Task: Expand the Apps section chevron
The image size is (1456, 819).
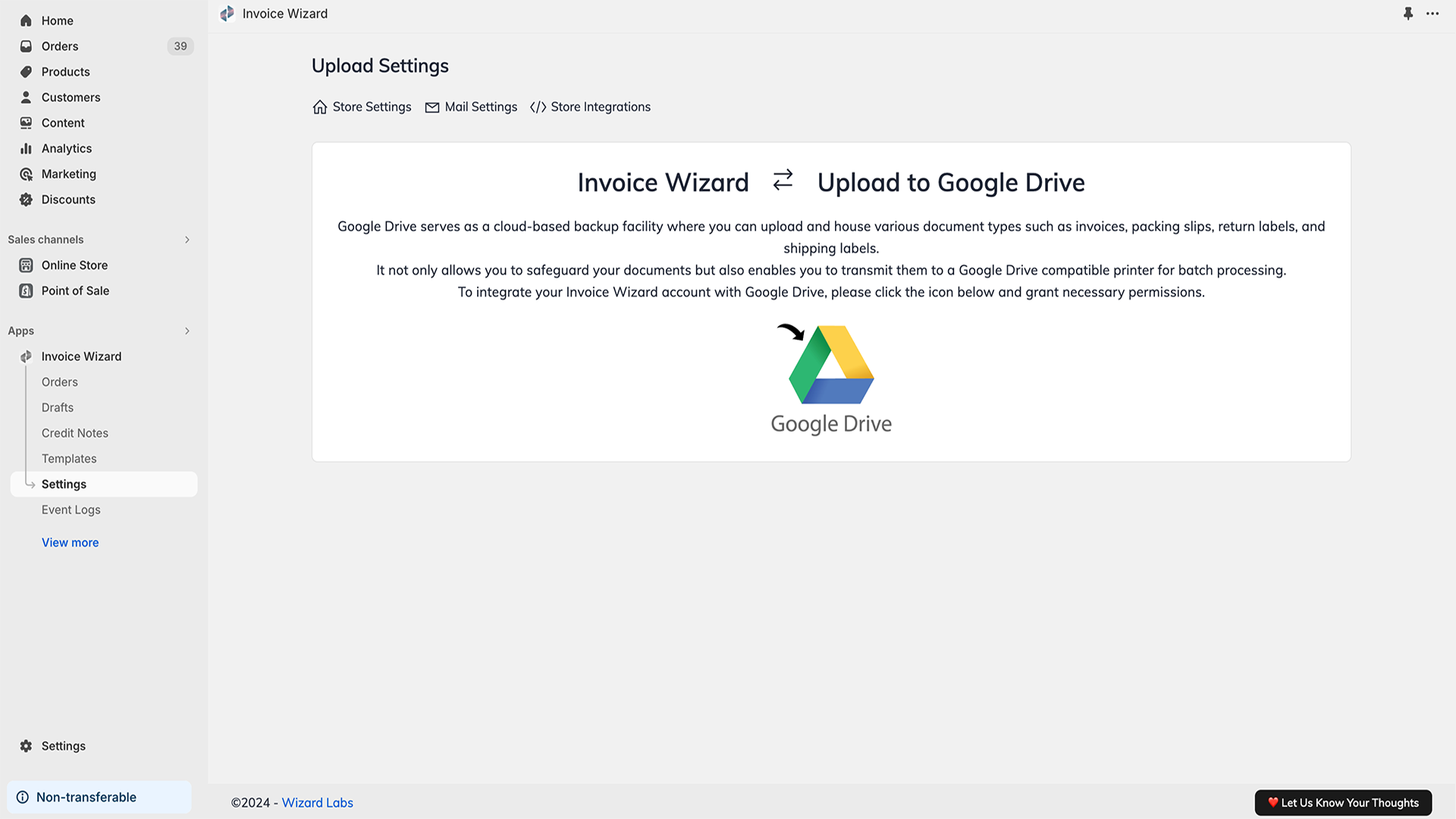Action: point(187,331)
